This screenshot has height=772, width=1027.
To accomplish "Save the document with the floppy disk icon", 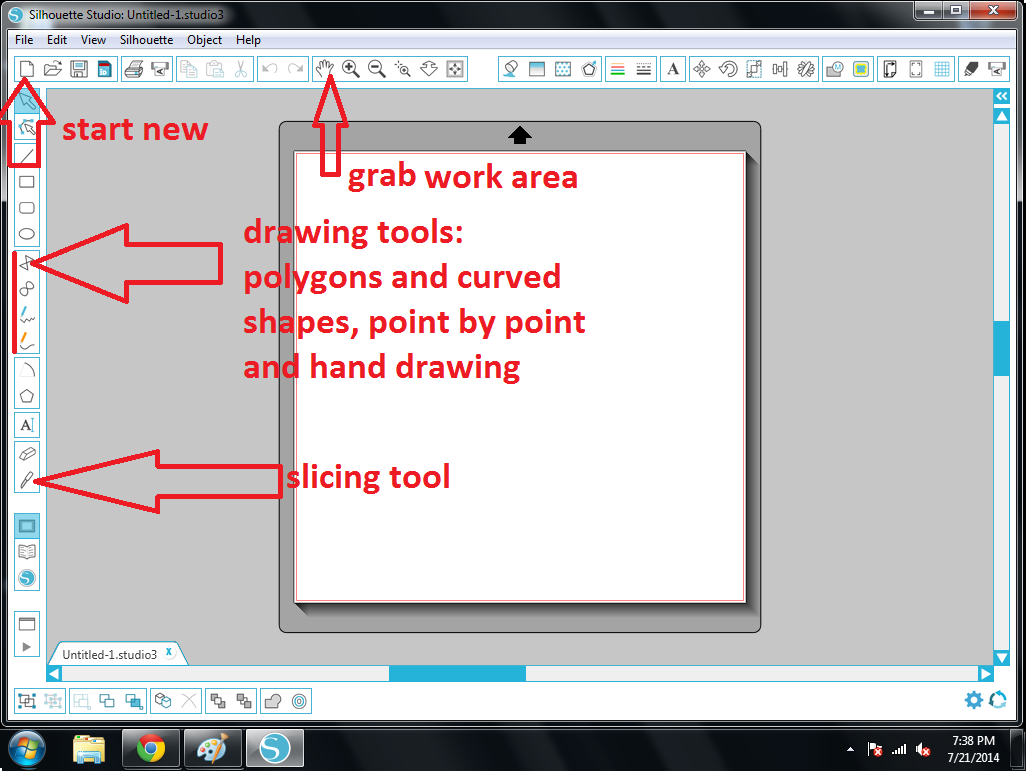I will [79, 69].
